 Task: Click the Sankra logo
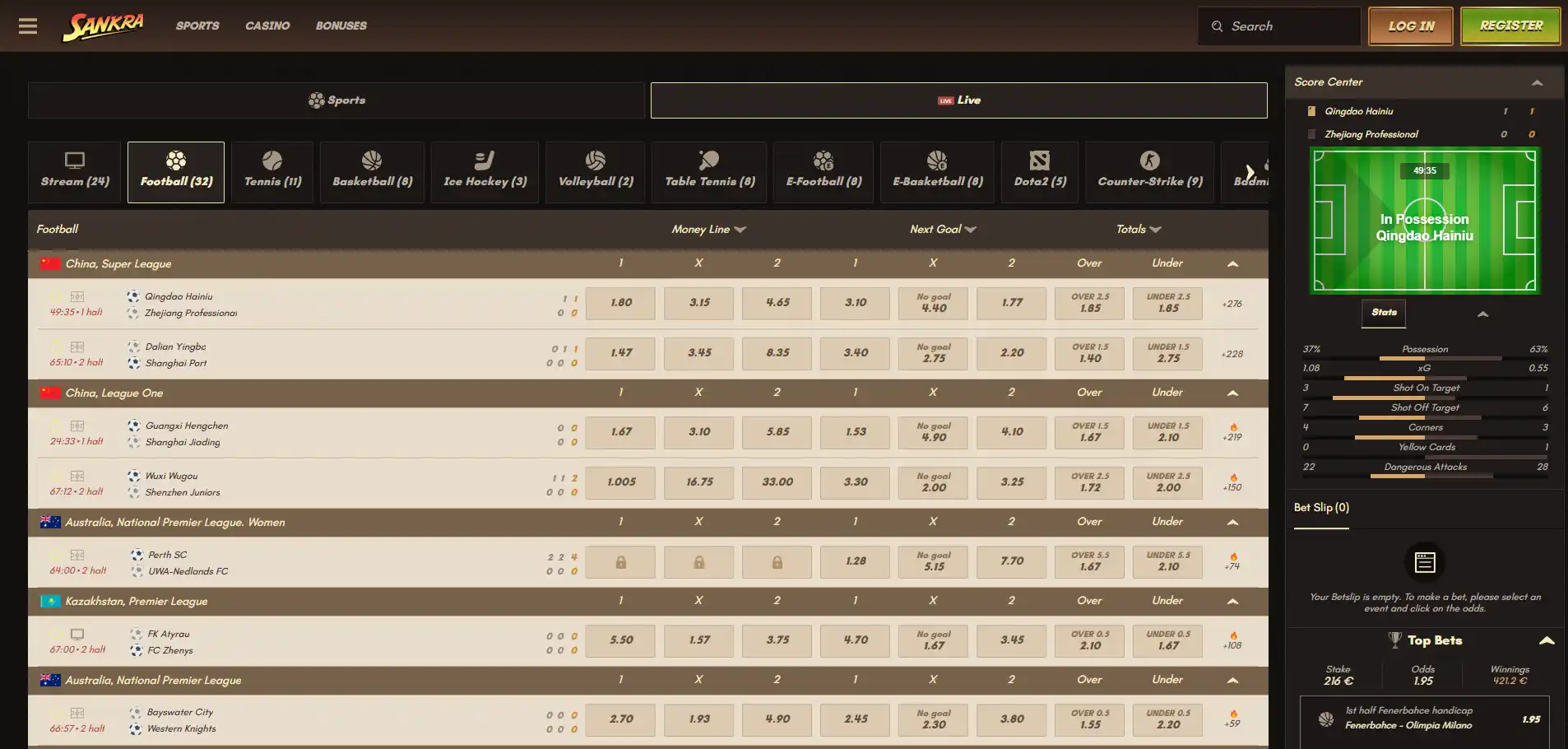pyautogui.click(x=103, y=26)
